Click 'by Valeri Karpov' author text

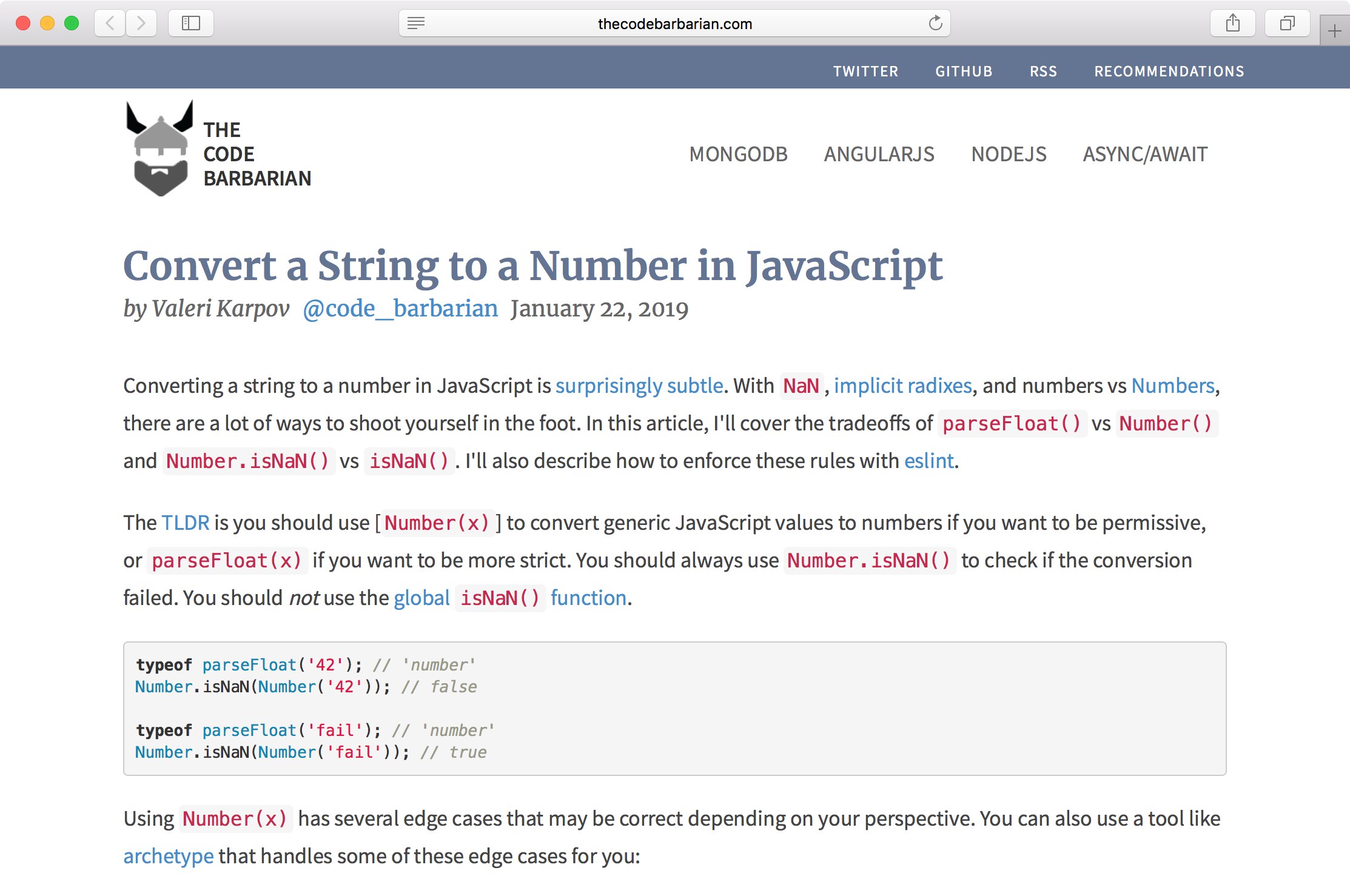click(x=206, y=309)
